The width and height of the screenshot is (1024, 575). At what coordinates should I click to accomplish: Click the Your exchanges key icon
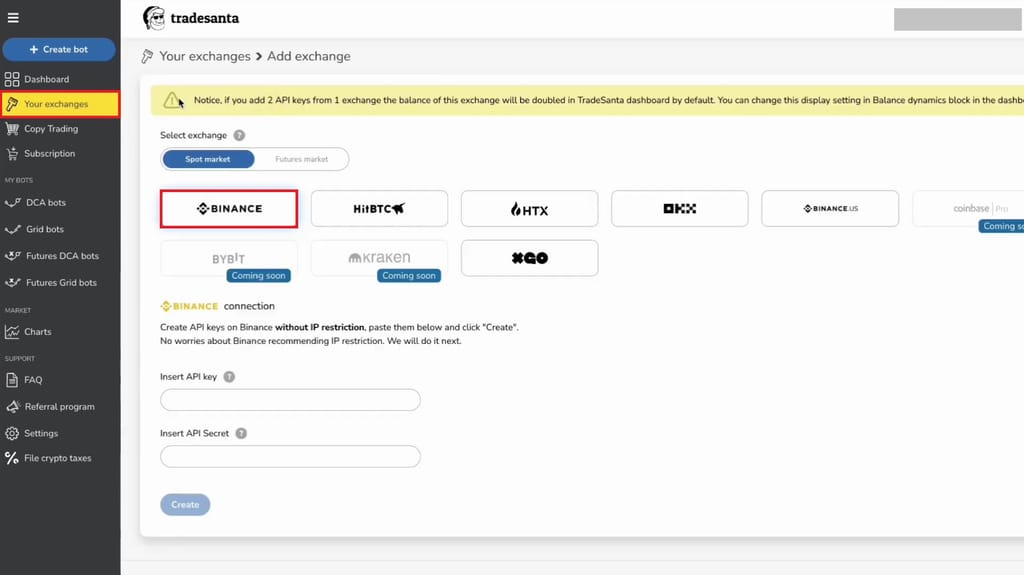pos(12,104)
